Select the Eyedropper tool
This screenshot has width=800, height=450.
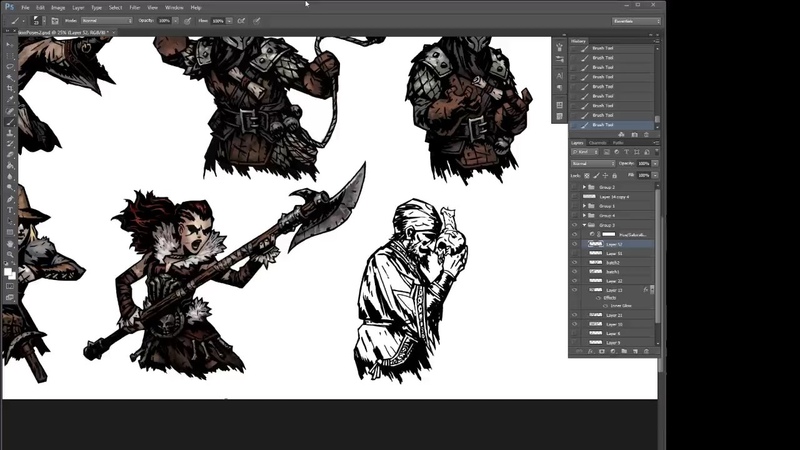[x=10, y=99]
